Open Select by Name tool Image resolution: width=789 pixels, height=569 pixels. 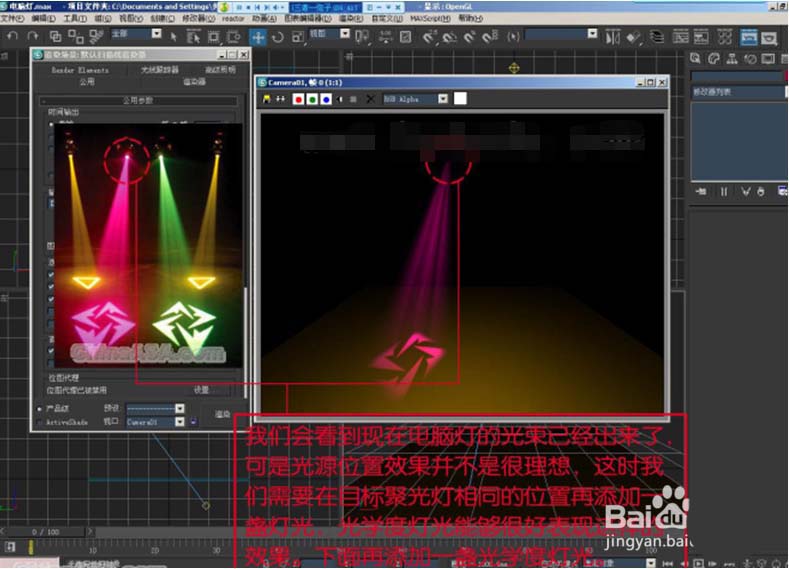click(x=193, y=37)
